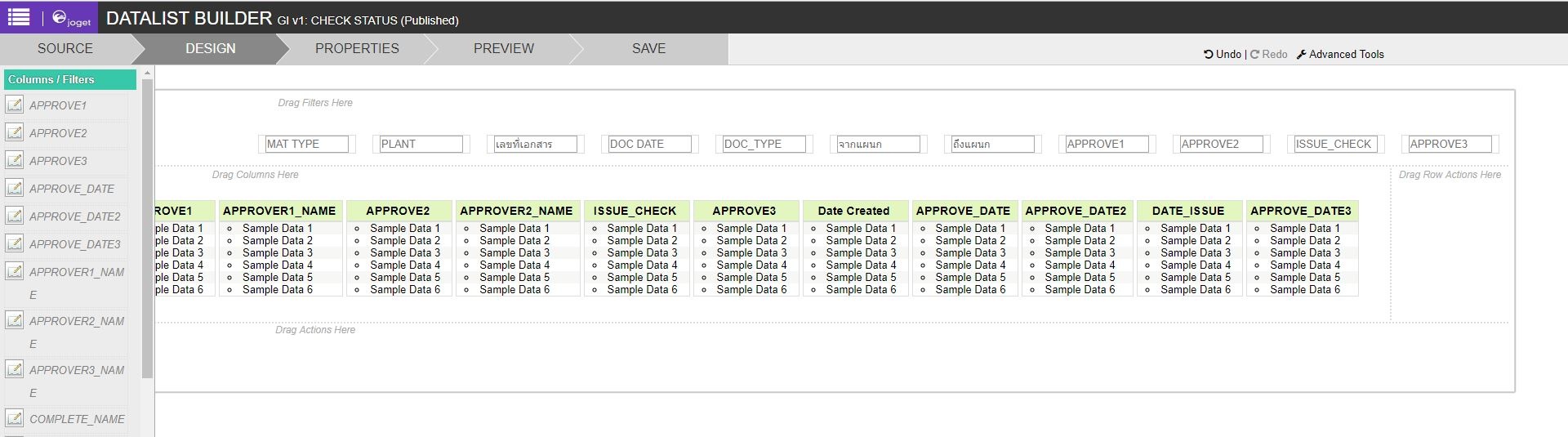Open the PREVIEW step tab

(503, 48)
